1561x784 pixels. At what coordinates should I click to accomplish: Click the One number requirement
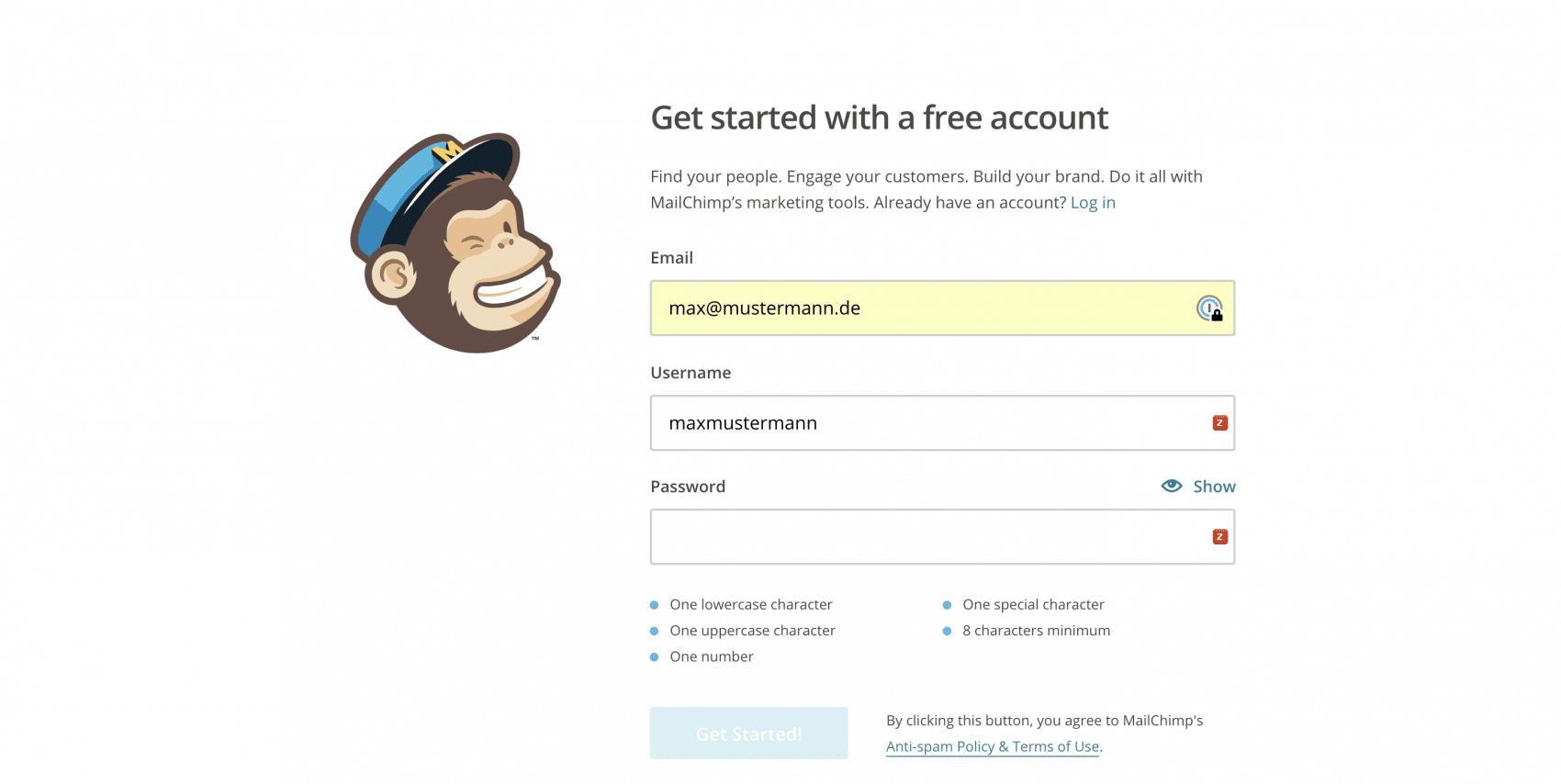tap(711, 656)
